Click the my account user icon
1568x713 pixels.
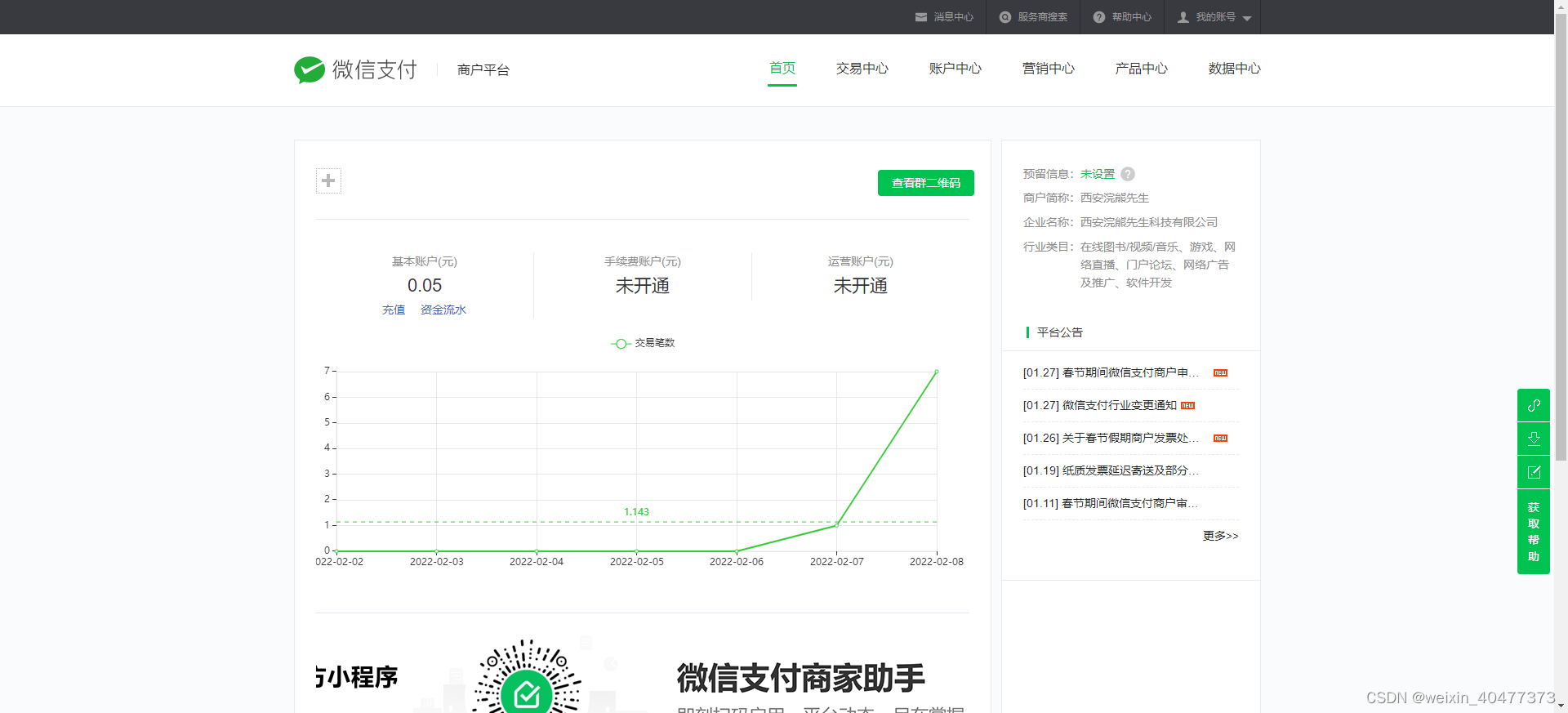[1183, 17]
